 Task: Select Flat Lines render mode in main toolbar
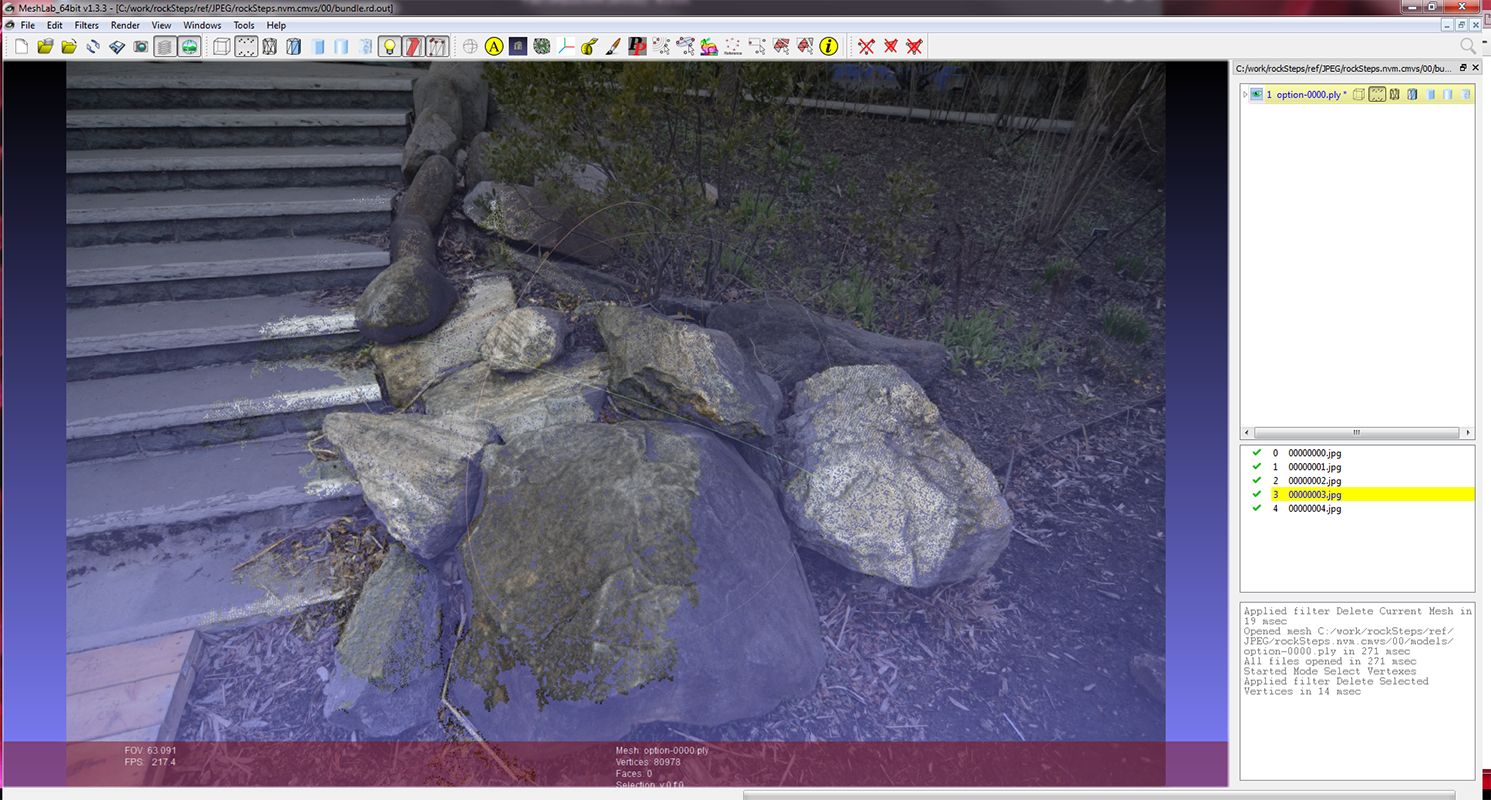(x=318, y=46)
